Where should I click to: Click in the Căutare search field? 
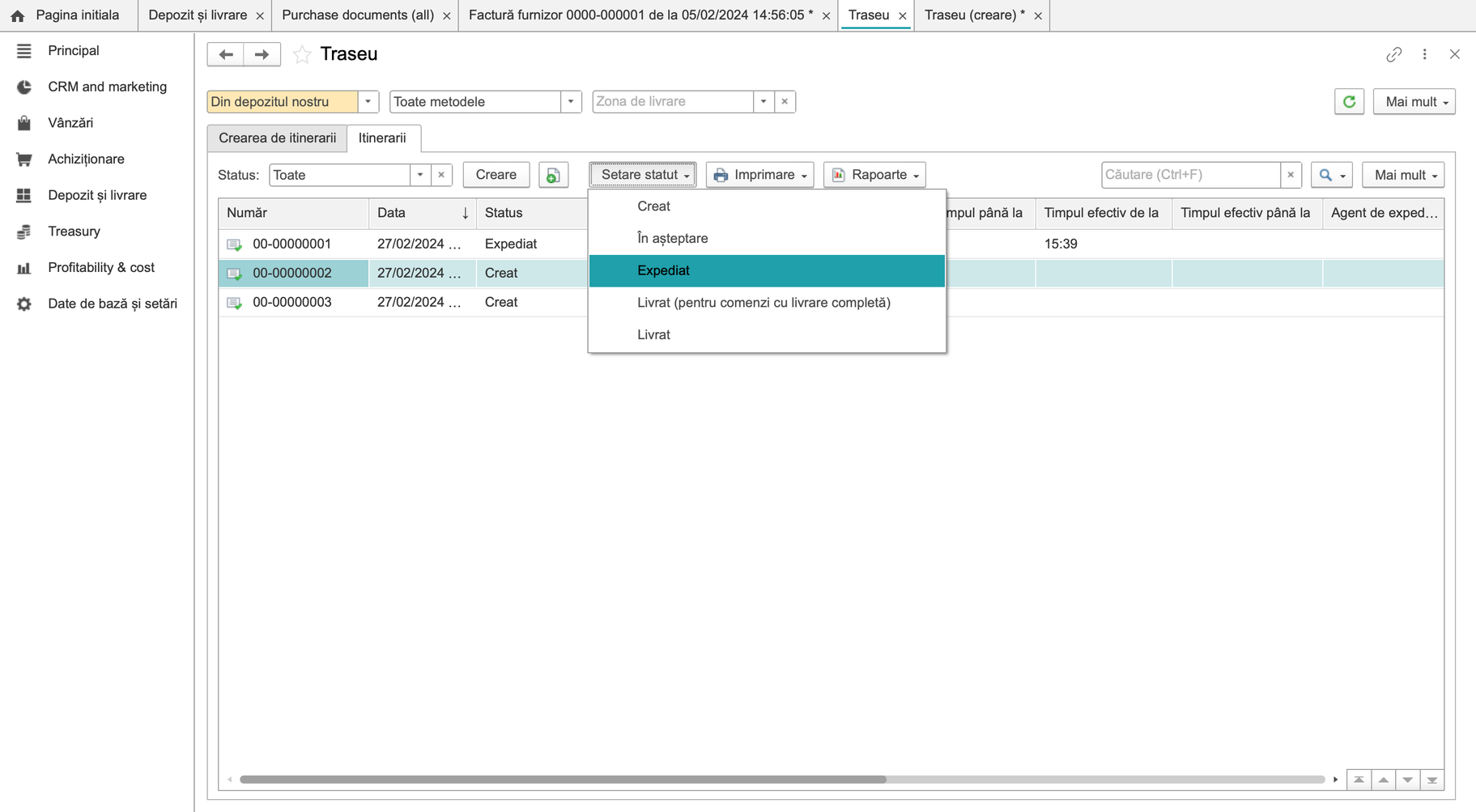tap(1190, 175)
